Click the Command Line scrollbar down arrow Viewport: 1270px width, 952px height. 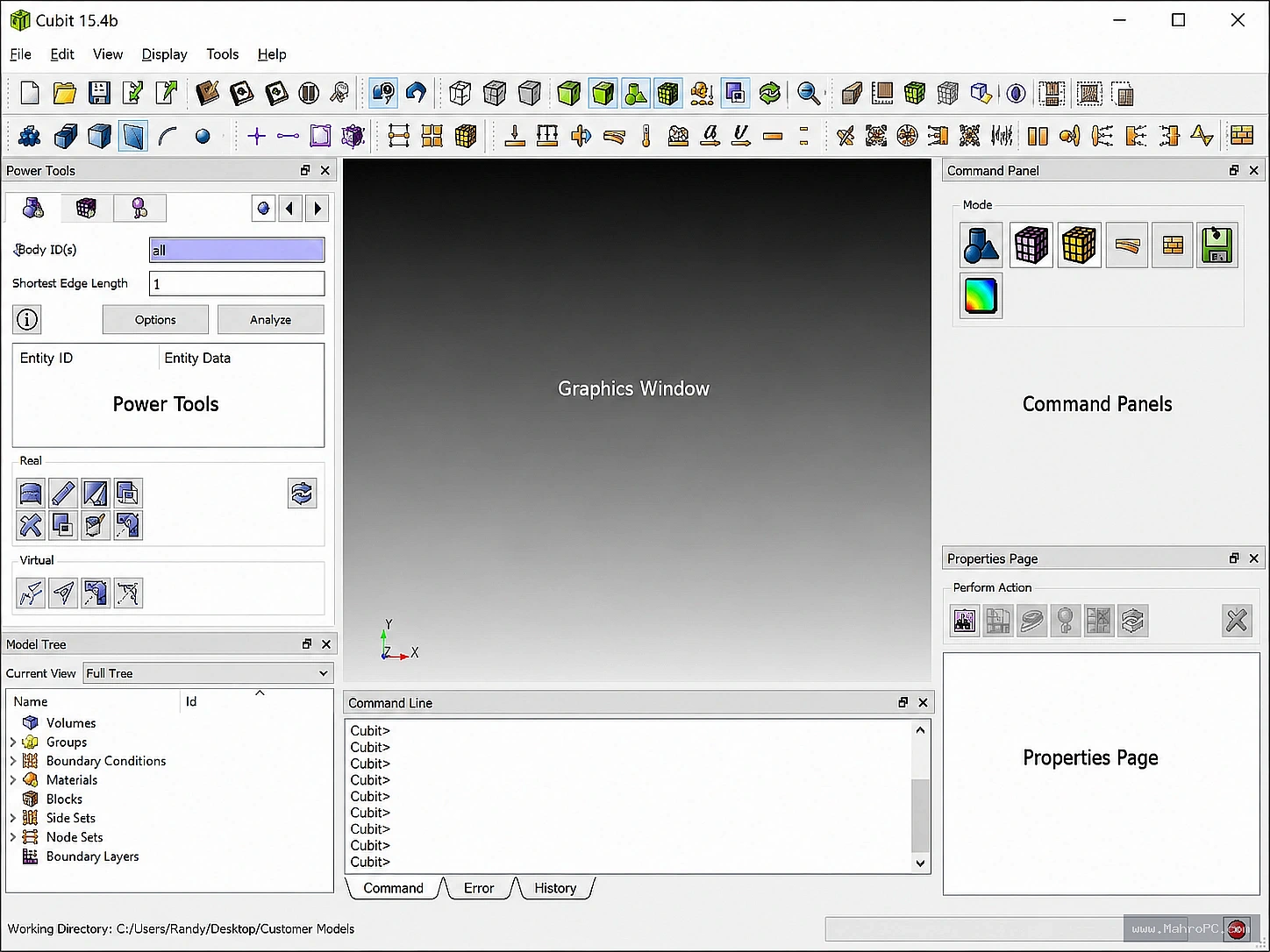pyautogui.click(x=920, y=863)
